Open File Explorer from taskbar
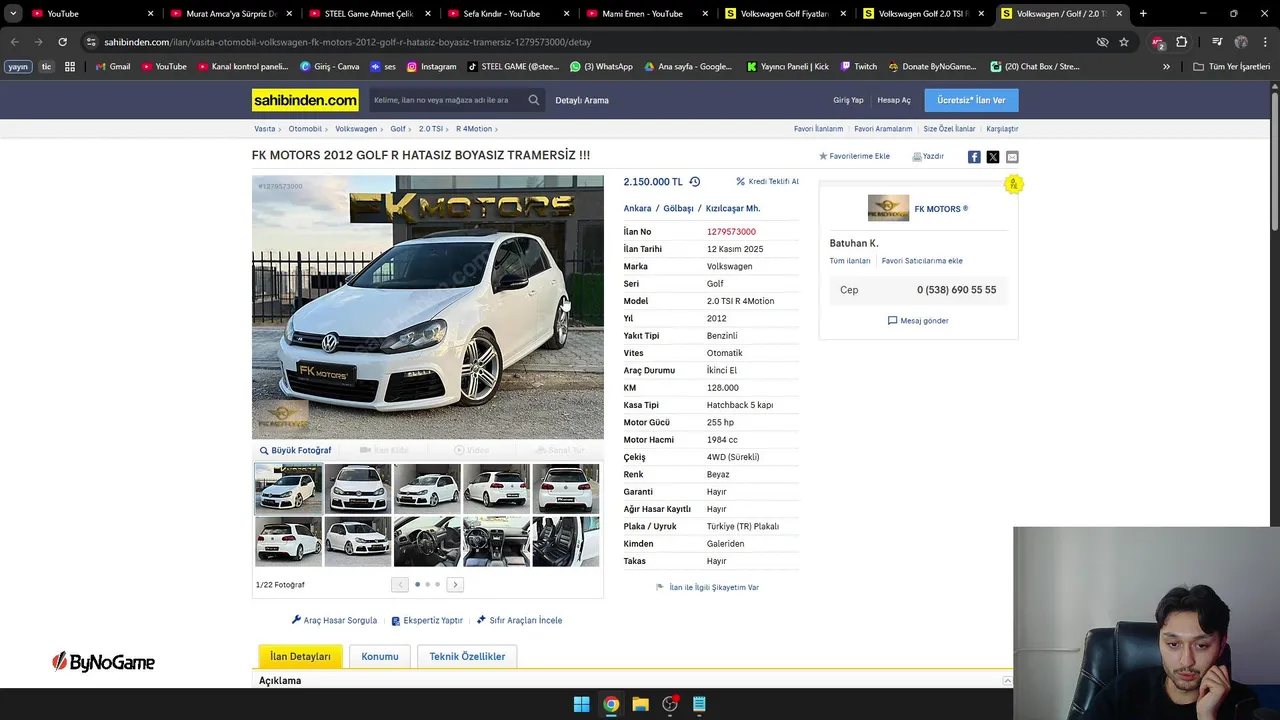Screen dimensions: 1280x720 [640, 704]
